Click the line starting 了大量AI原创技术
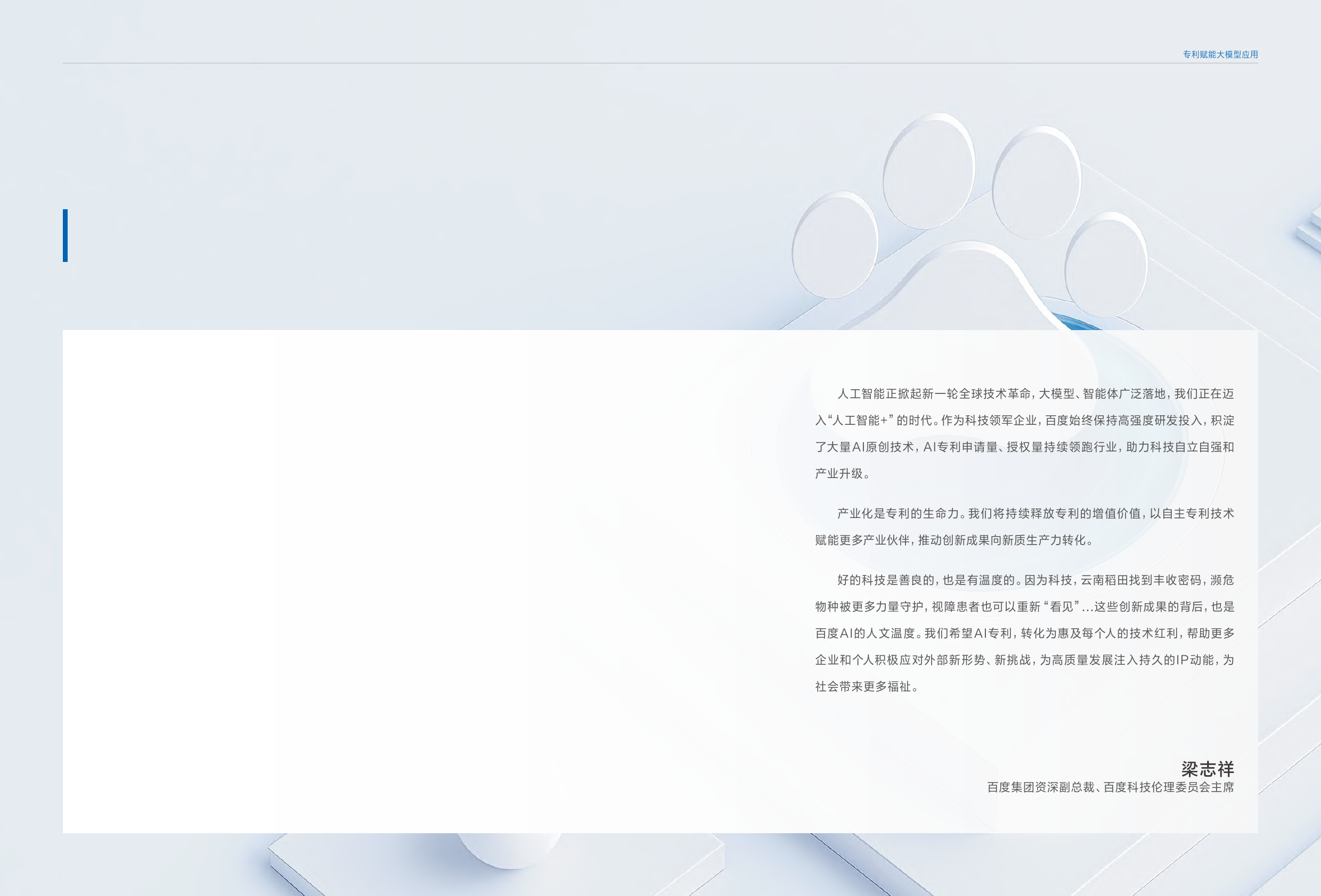Viewport: 1321px width, 896px height. (x=1024, y=447)
